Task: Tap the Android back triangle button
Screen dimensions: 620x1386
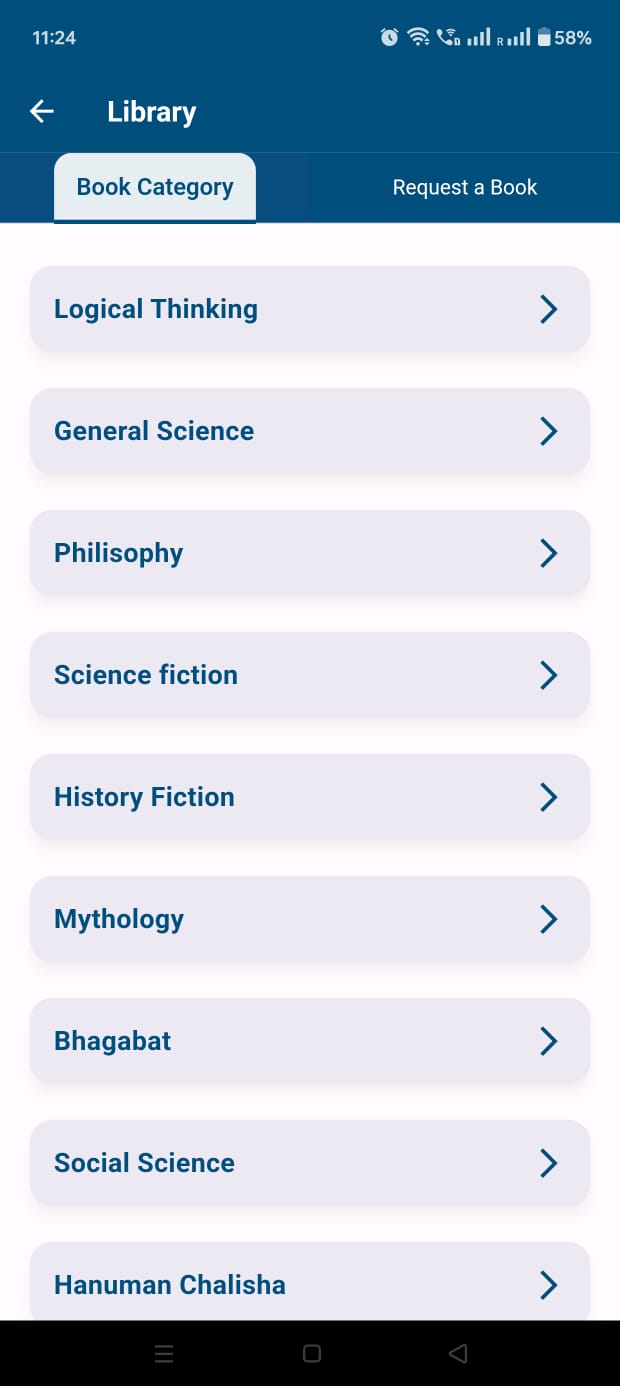Action: coord(458,1353)
